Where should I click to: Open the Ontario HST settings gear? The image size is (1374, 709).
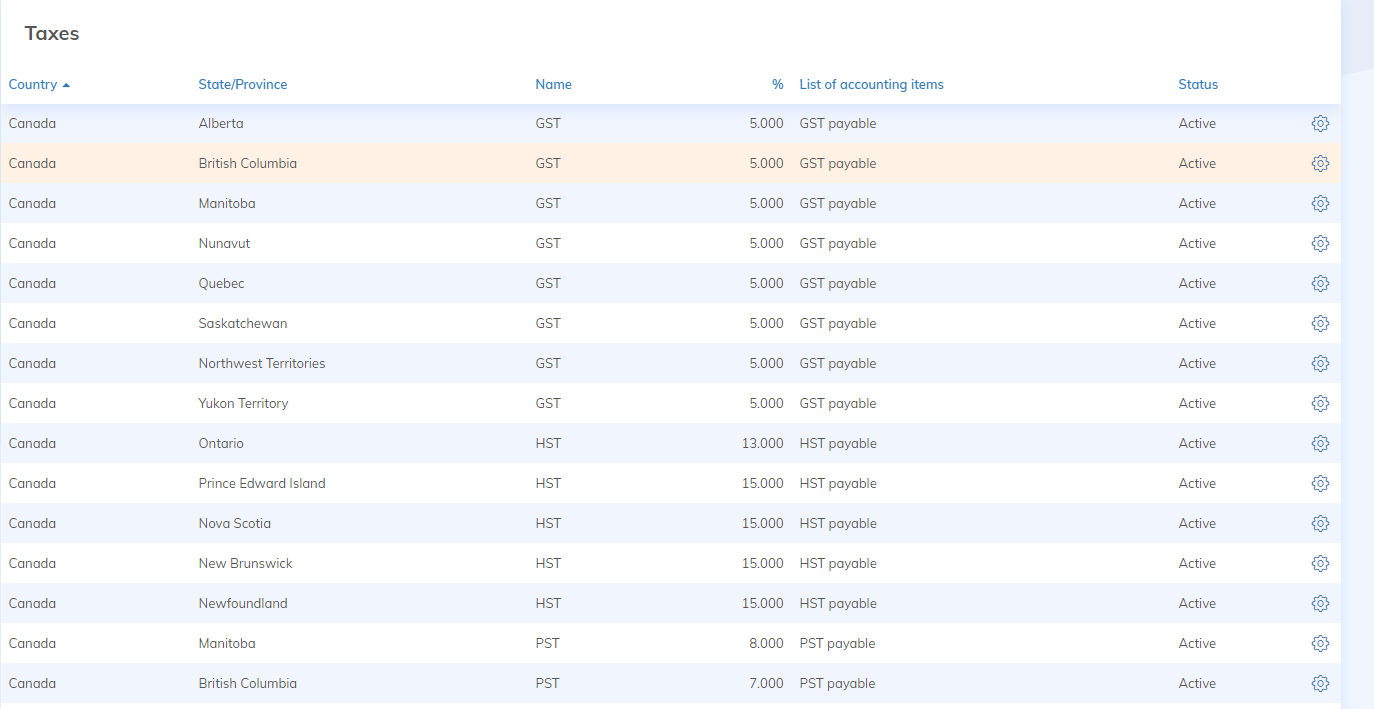tap(1320, 444)
